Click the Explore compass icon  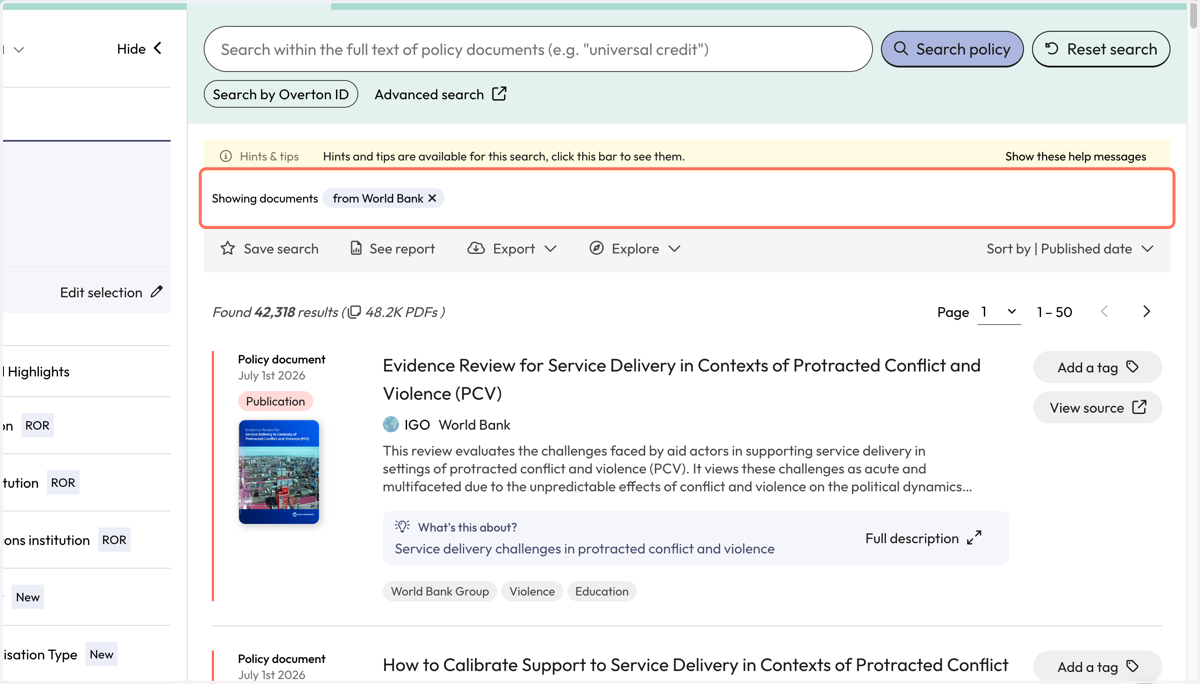click(x=597, y=248)
